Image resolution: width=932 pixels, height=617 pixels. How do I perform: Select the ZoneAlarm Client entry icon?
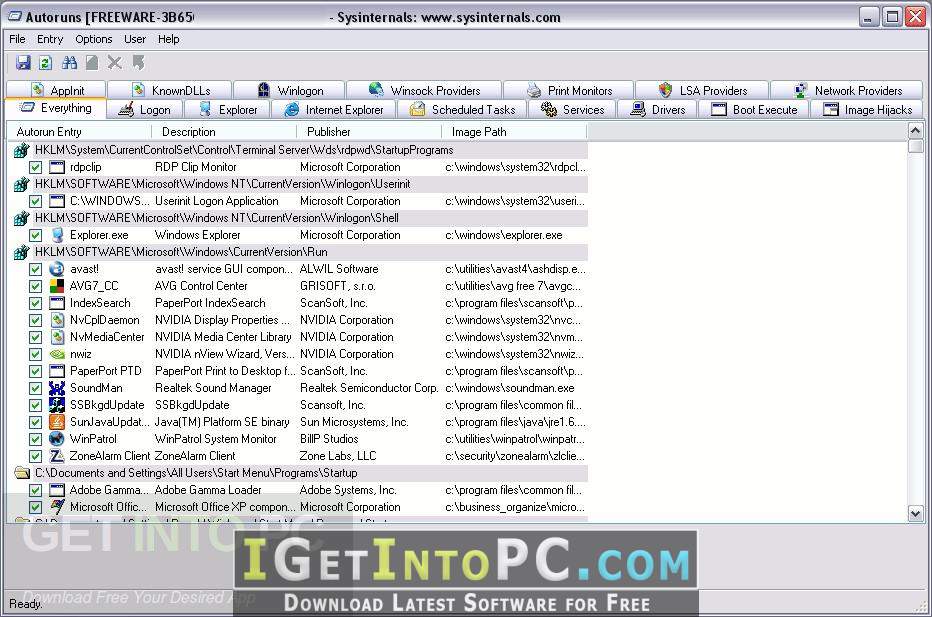(56, 456)
